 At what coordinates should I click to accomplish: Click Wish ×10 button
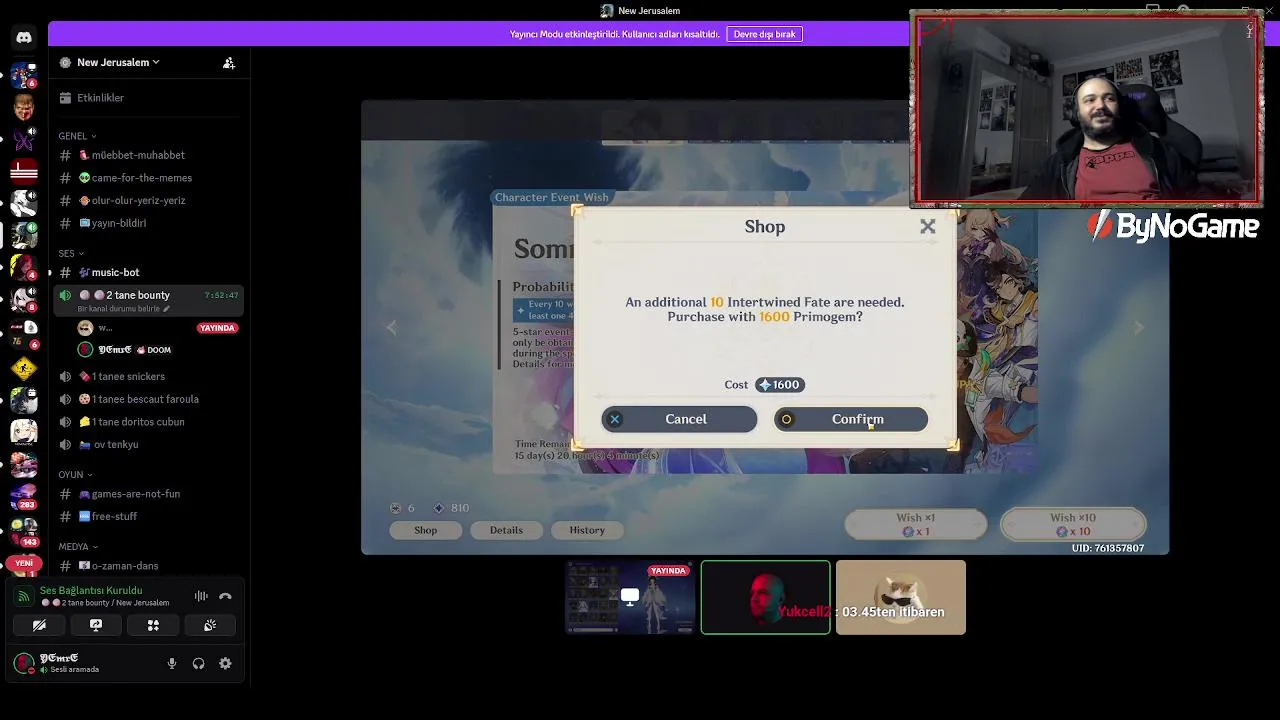pos(1073,524)
